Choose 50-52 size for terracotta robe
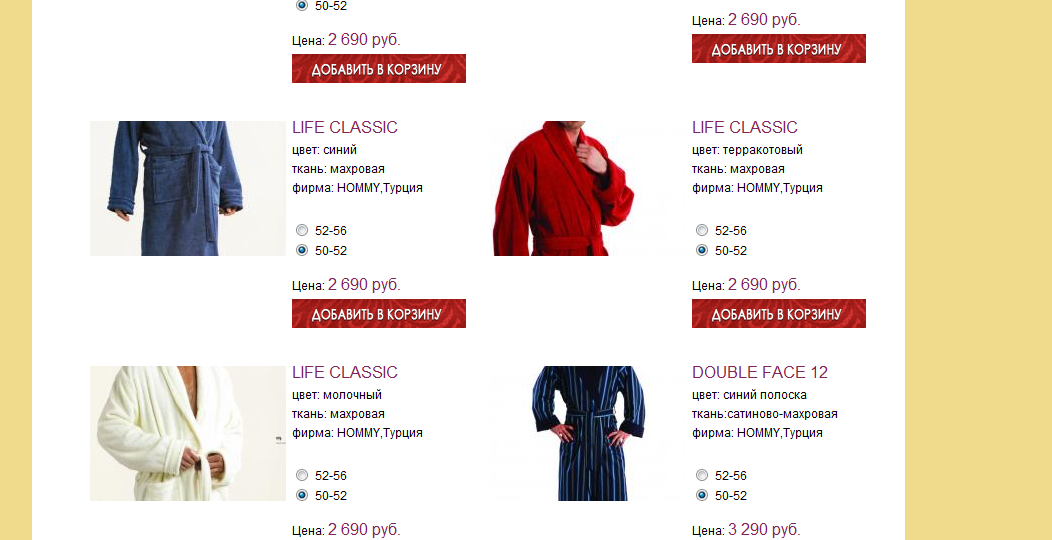Viewport: 1052px width, 540px height. click(x=702, y=250)
